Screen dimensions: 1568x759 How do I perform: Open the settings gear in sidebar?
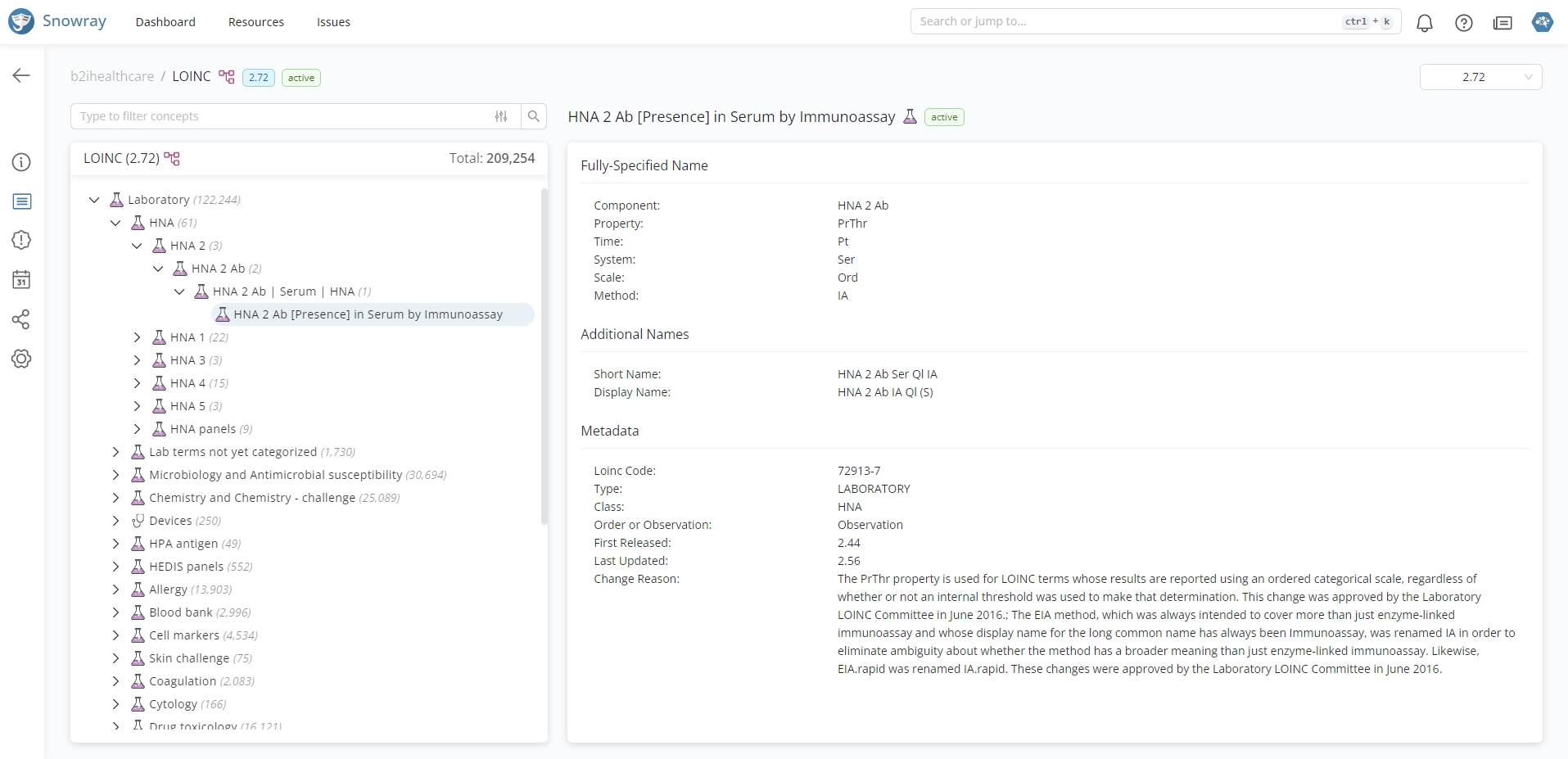pos(21,359)
